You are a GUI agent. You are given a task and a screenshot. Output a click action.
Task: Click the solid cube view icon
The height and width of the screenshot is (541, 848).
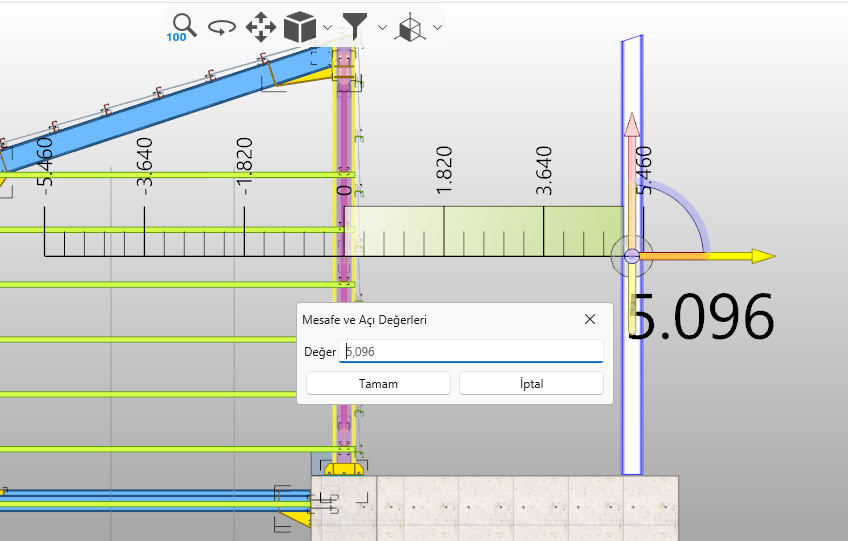click(300, 27)
